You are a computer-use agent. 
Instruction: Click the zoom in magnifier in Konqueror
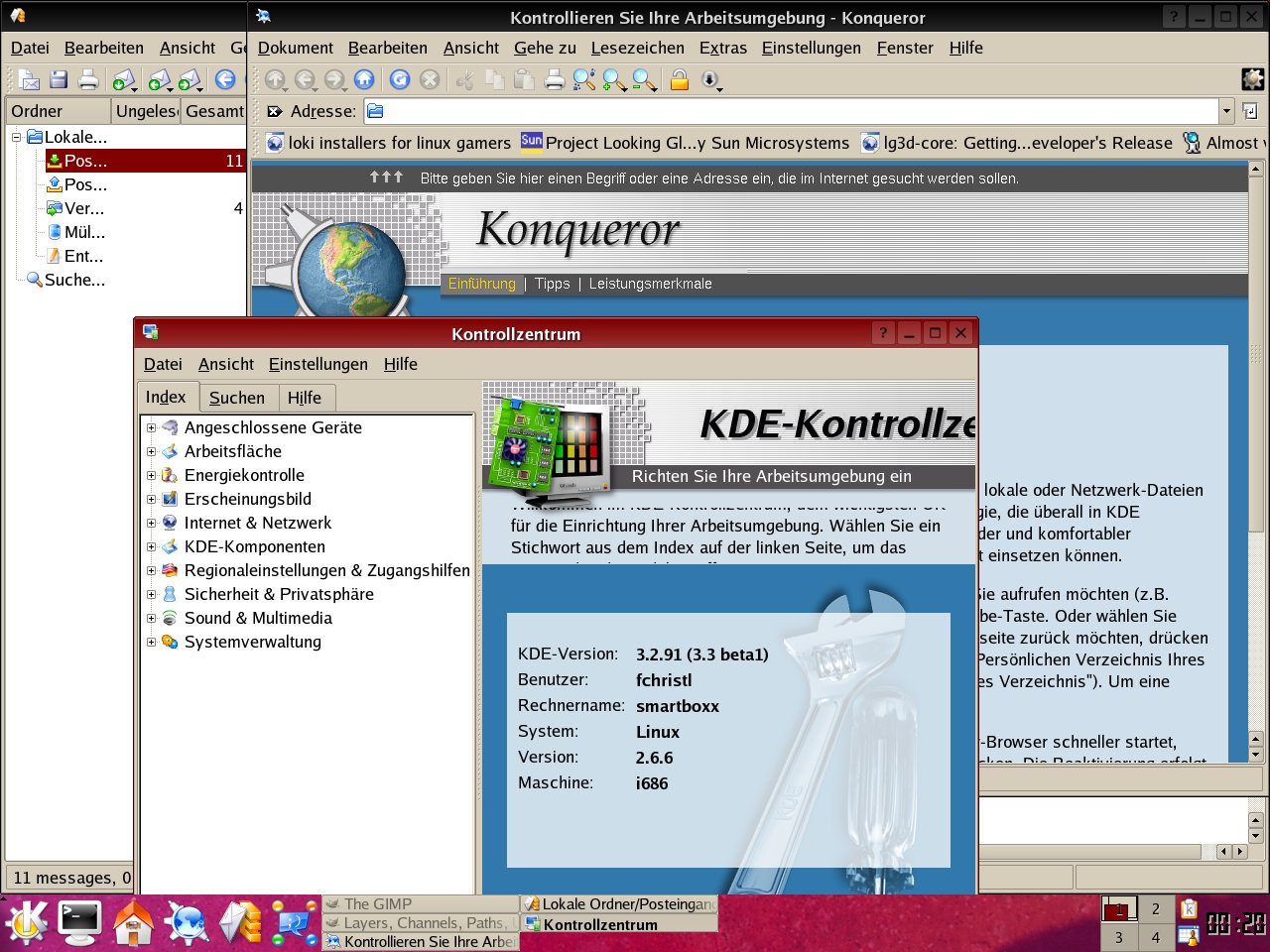[x=614, y=80]
